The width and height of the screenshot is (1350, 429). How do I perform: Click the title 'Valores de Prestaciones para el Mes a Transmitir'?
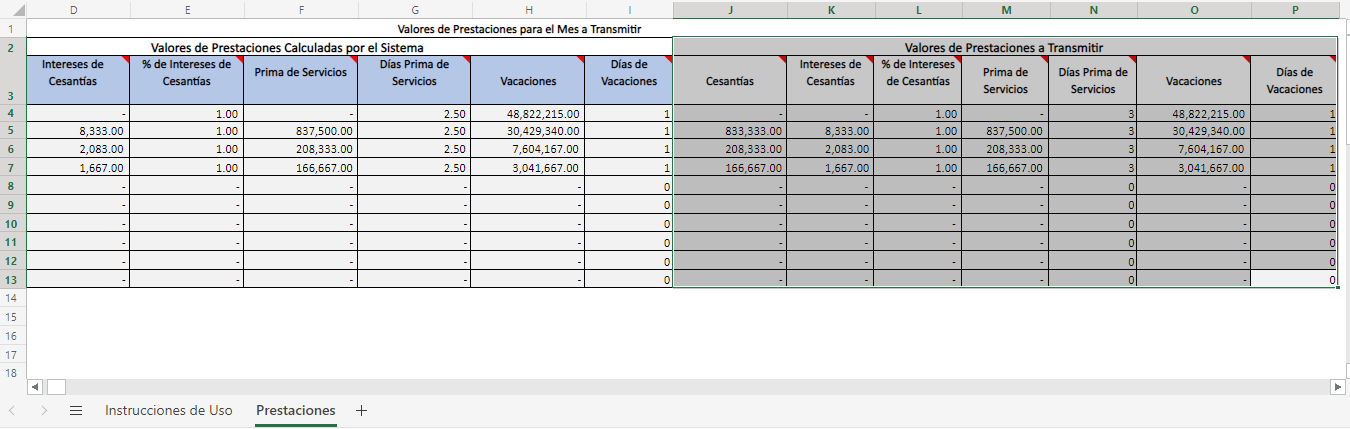(518, 29)
